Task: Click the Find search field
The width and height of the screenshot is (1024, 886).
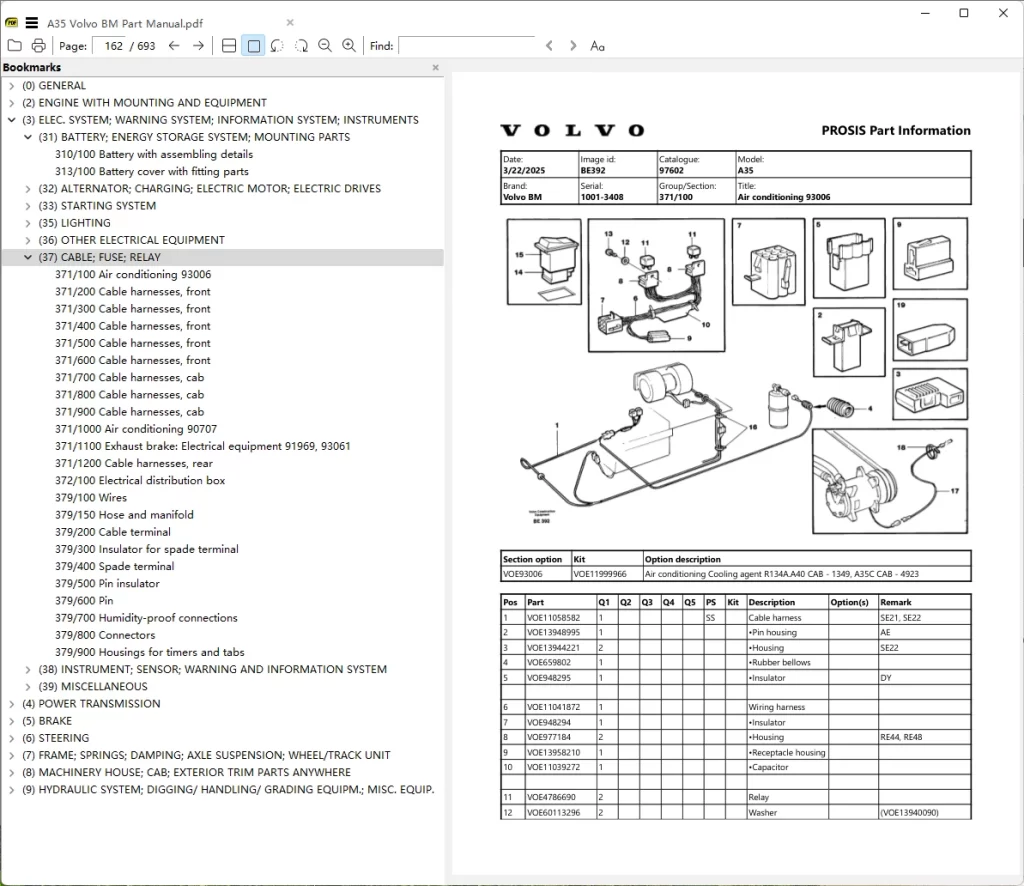Action: point(466,46)
